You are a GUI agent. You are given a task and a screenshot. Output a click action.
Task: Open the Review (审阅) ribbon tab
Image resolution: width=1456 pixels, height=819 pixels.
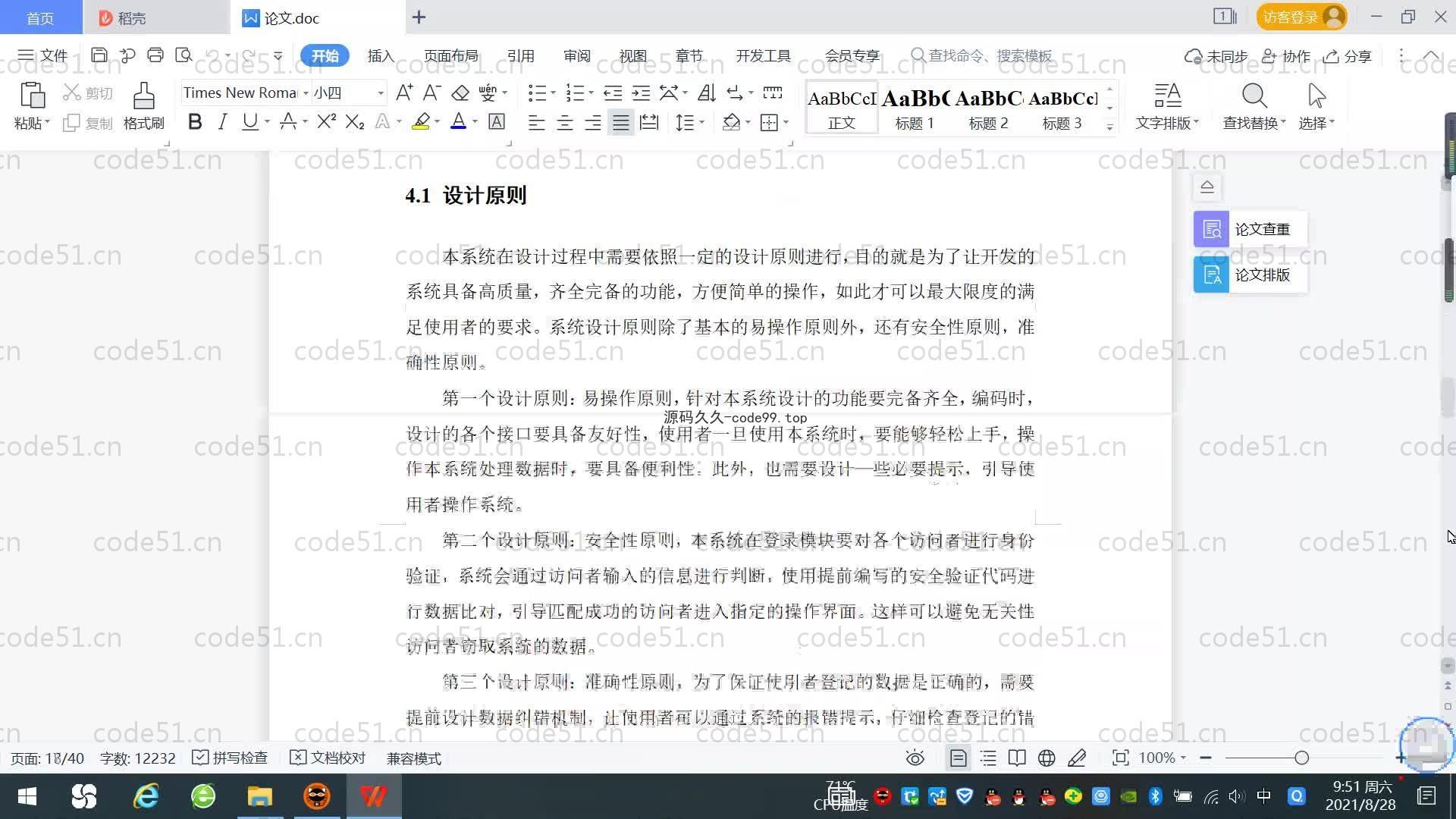[576, 56]
